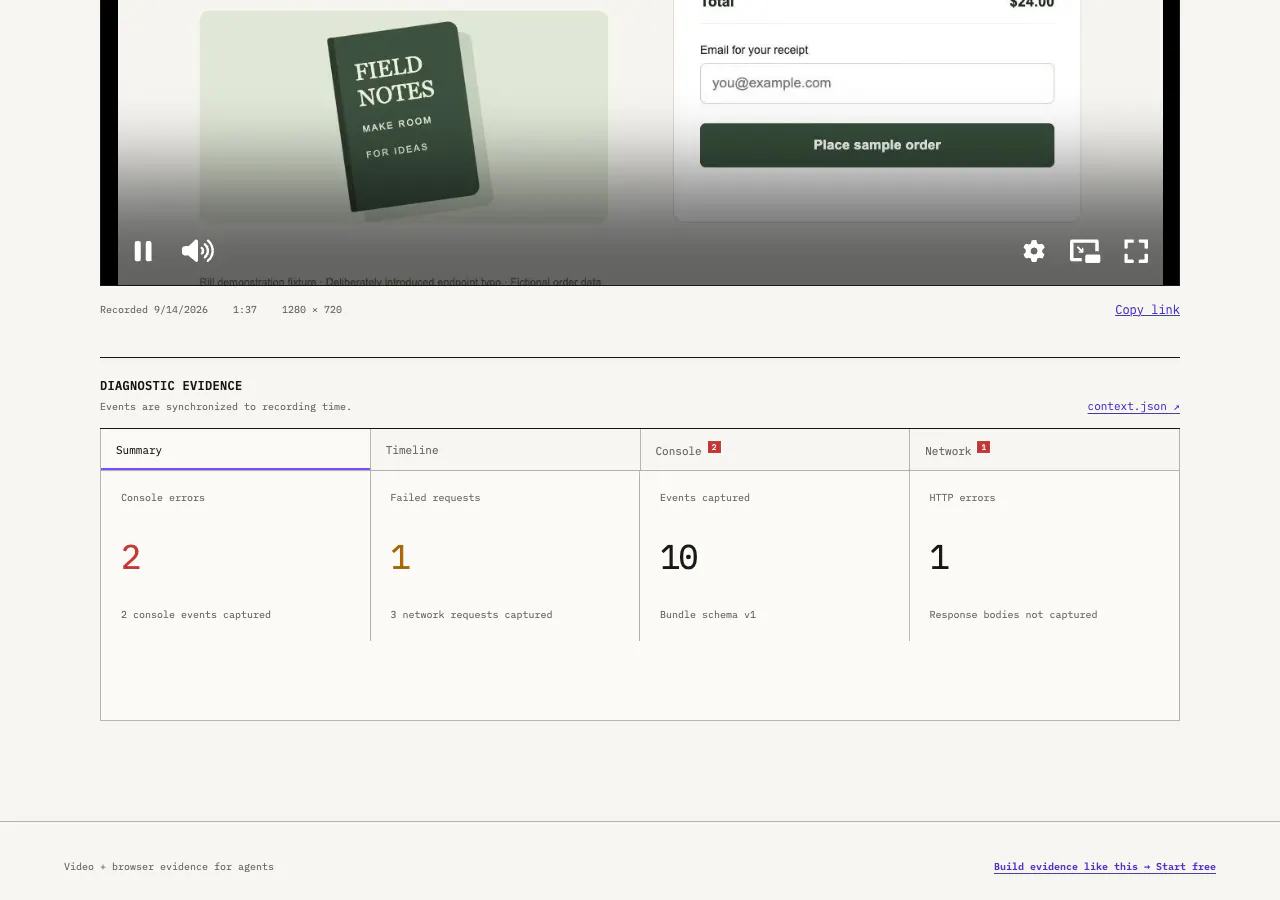The image size is (1280, 900).
Task: Open the context.json link
Action: coord(1134,407)
